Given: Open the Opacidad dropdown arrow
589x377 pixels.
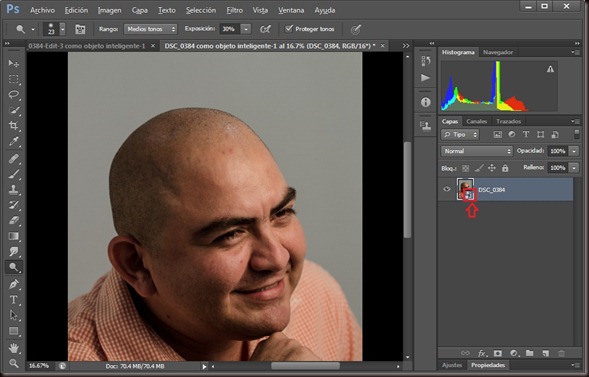Looking at the screenshot, I should [x=574, y=151].
